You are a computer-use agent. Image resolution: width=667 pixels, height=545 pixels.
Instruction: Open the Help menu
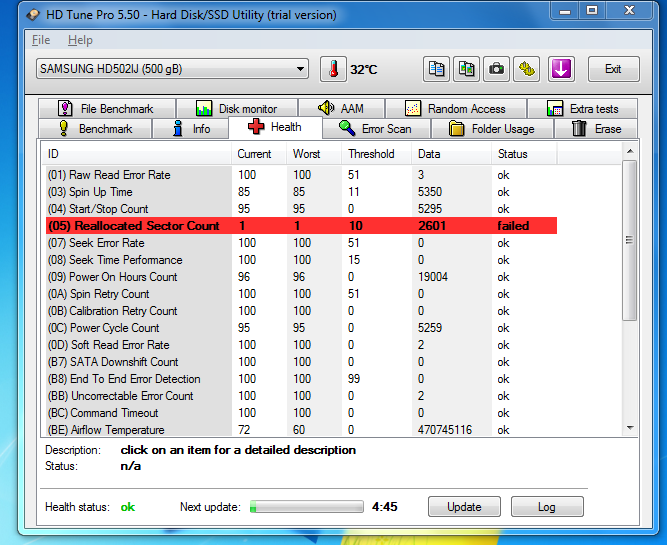80,40
